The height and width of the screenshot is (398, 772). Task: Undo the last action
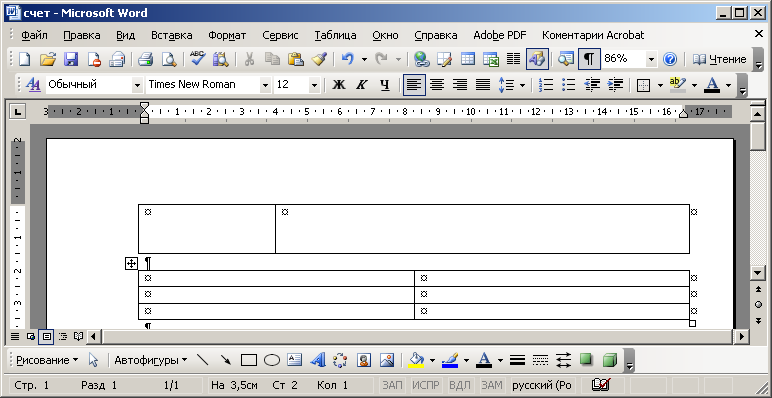[x=348, y=60]
